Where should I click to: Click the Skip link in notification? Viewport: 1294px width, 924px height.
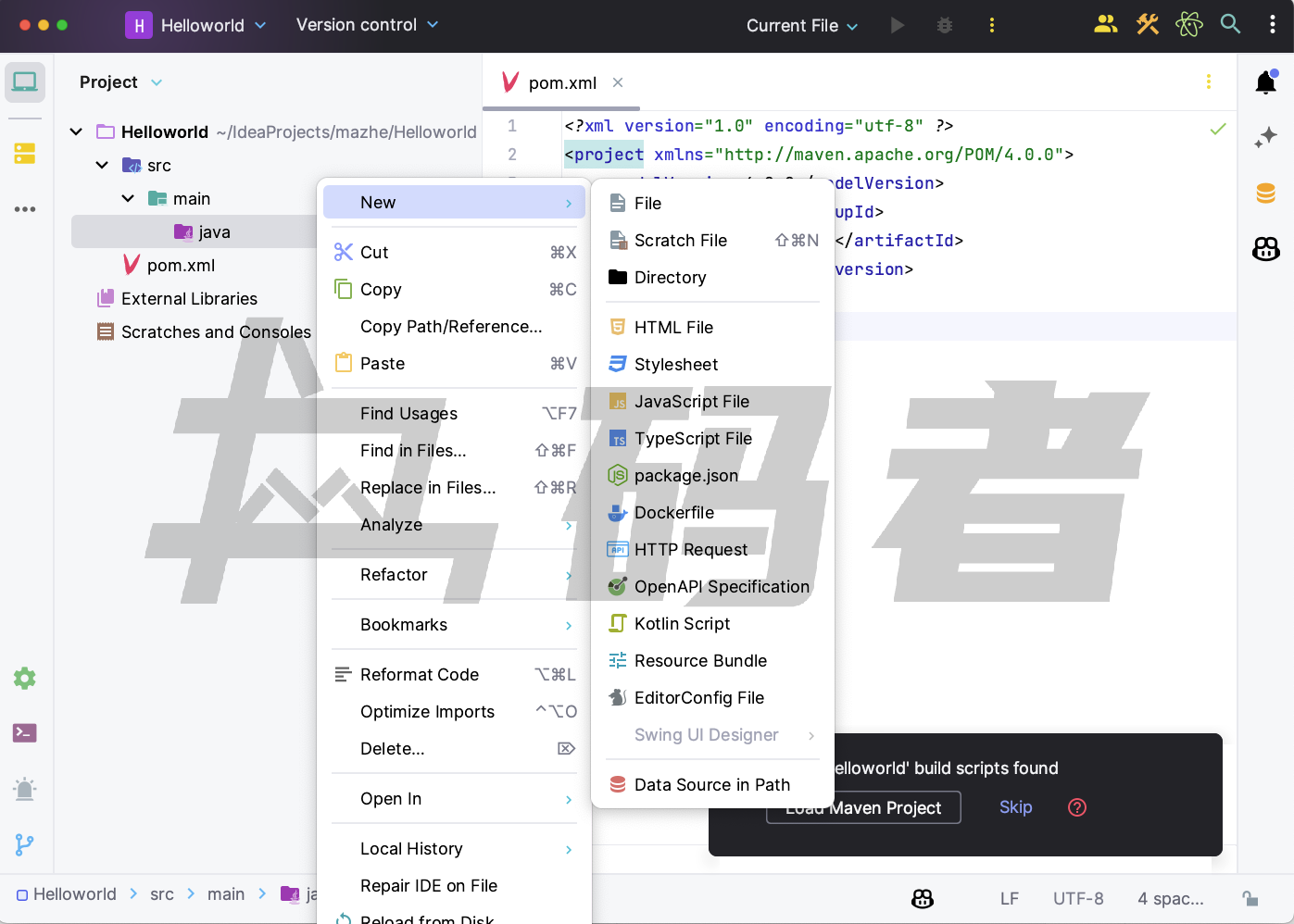pyautogui.click(x=1015, y=807)
